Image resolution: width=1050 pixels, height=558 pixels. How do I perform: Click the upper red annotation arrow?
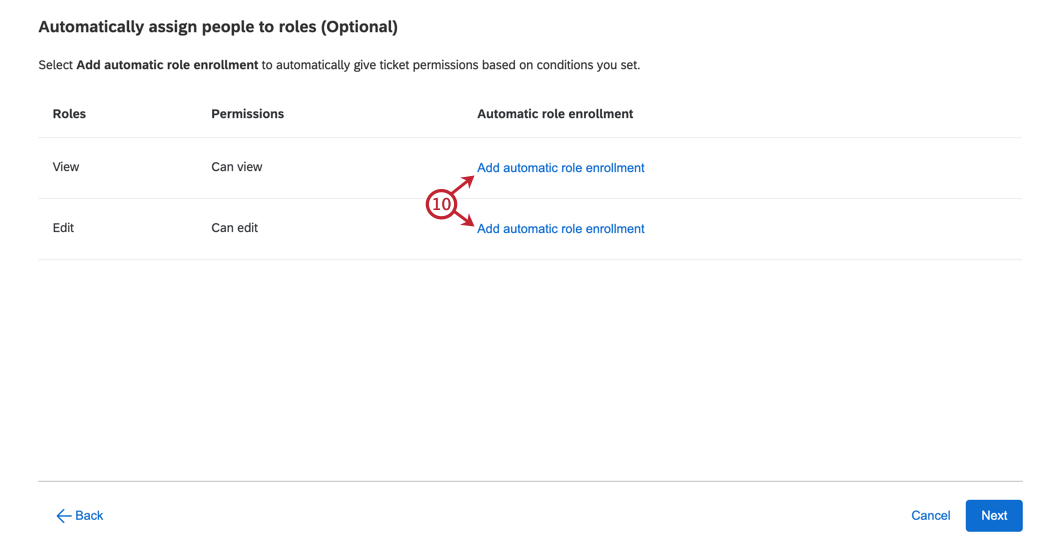click(462, 184)
